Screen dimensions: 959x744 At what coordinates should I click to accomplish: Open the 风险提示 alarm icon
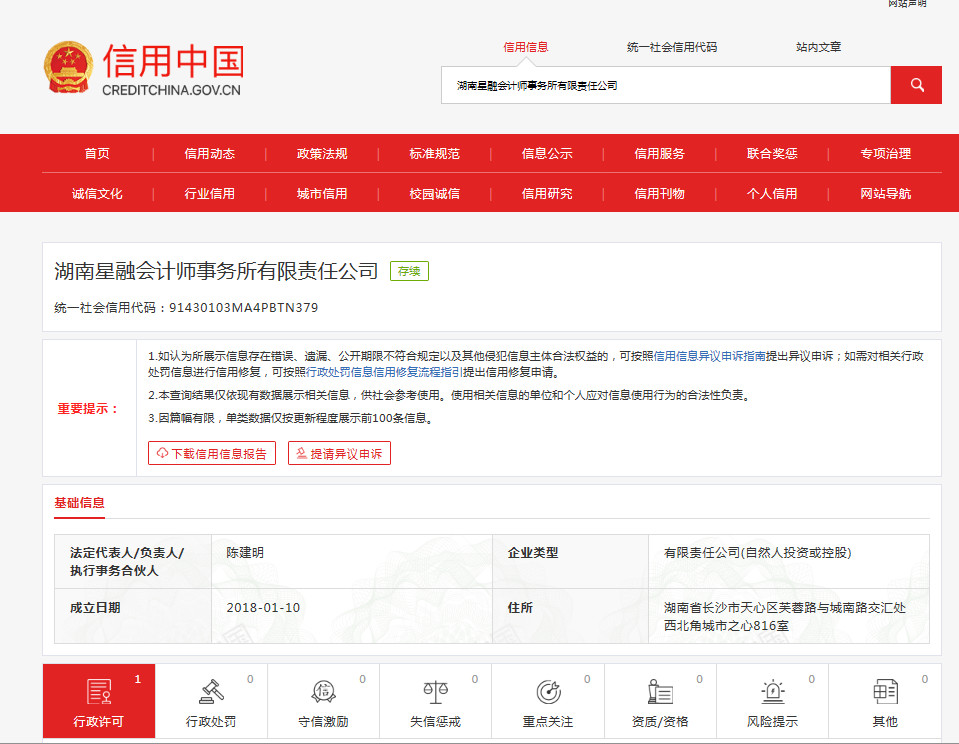click(x=772, y=691)
